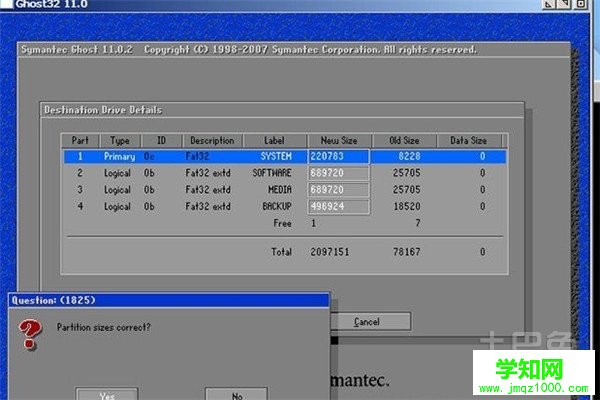Image resolution: width=600 pixels, height=400 pixels.
Task: Click Yes in the partition question dialog
Action: (x=107, y=394)
